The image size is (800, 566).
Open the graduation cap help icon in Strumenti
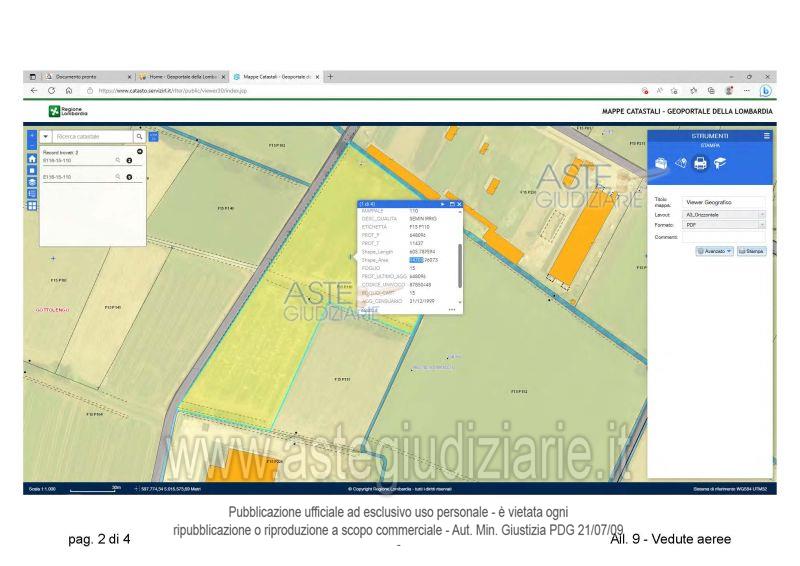coord(720,163)
